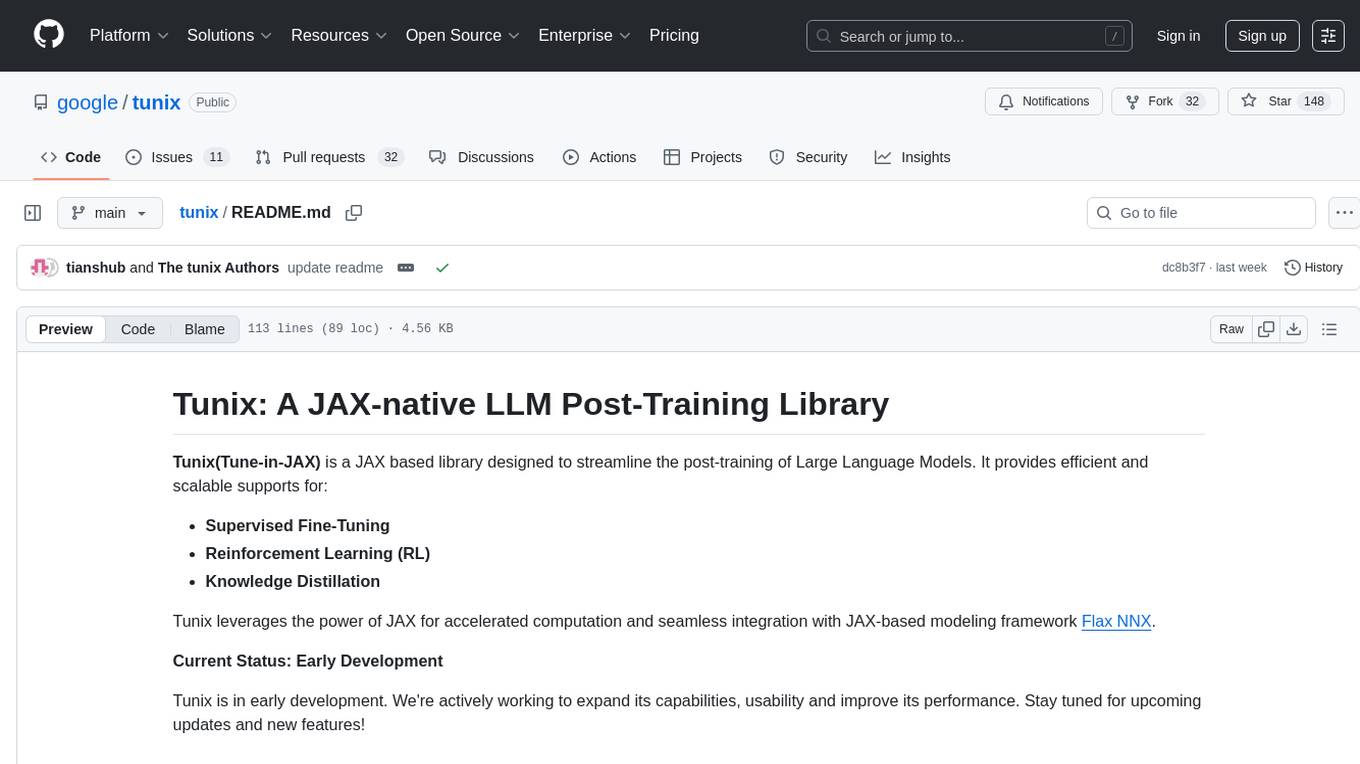
Task: Click the Go to file search box
Action: pyautogui.click(x=1201, y=213)
